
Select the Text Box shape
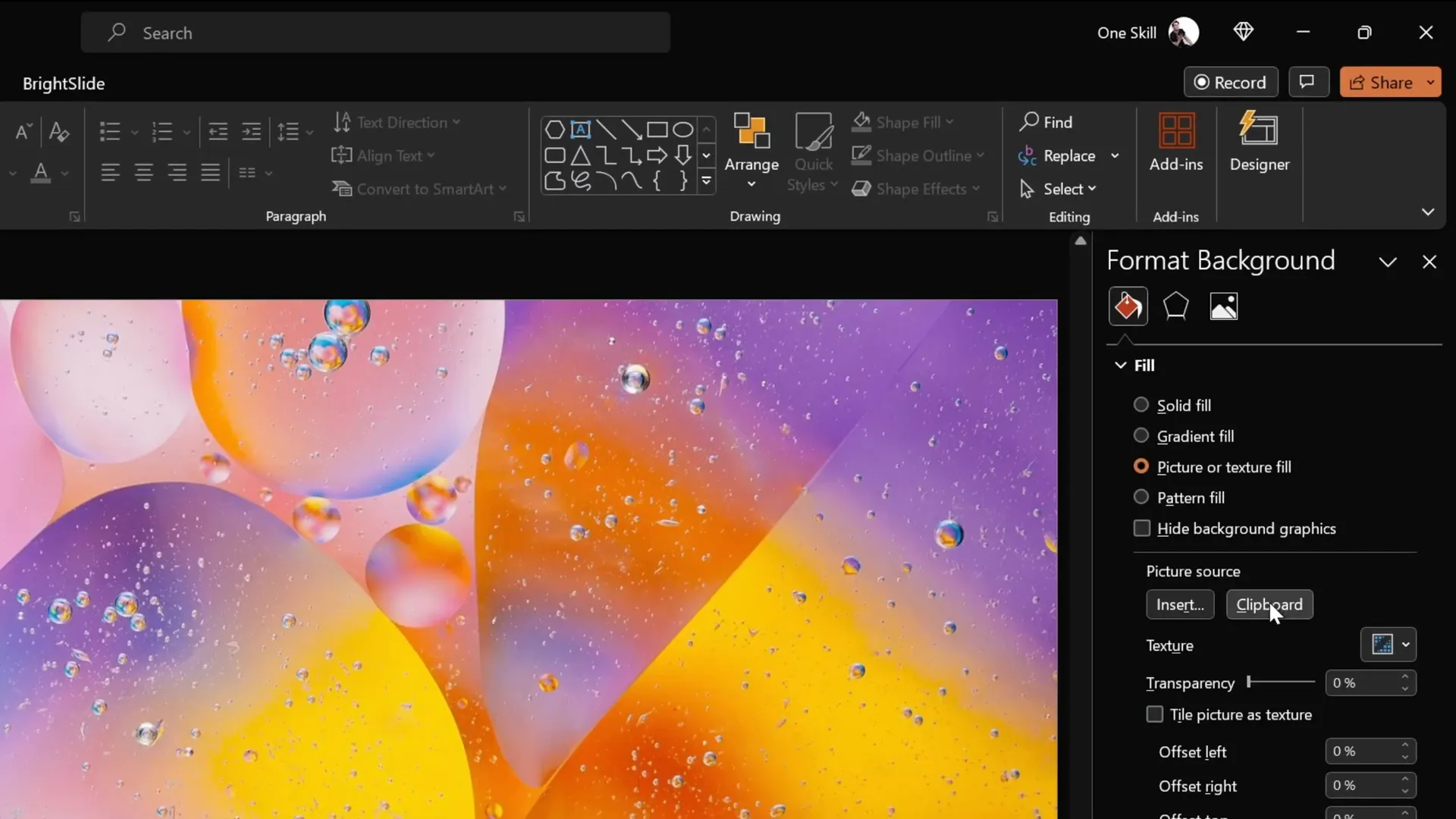pos(580,130)
